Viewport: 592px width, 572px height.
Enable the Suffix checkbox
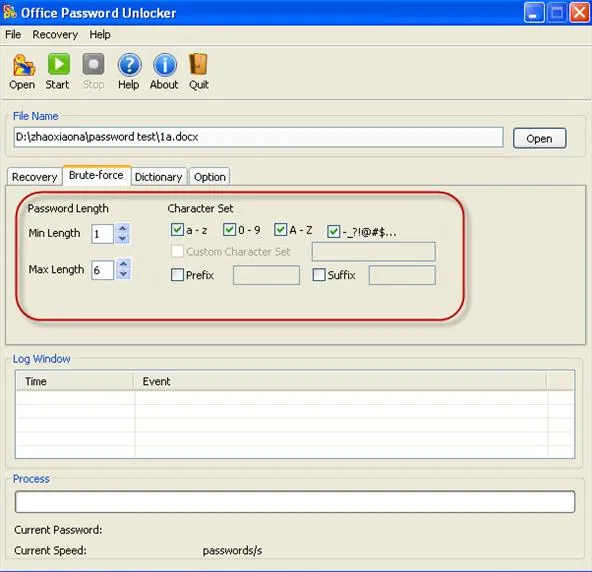coord(319,274)
